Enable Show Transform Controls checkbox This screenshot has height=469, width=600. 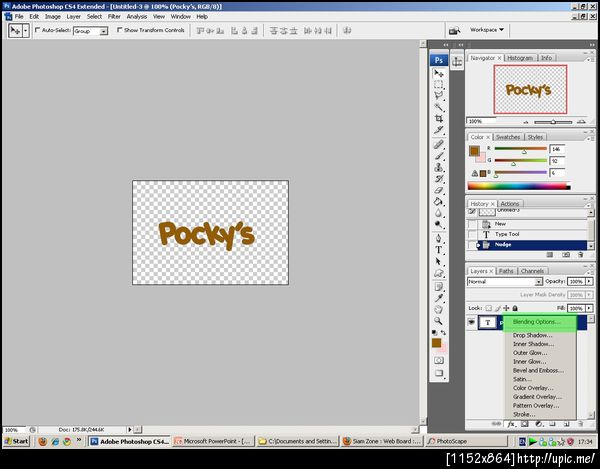(x=119, y=30)
